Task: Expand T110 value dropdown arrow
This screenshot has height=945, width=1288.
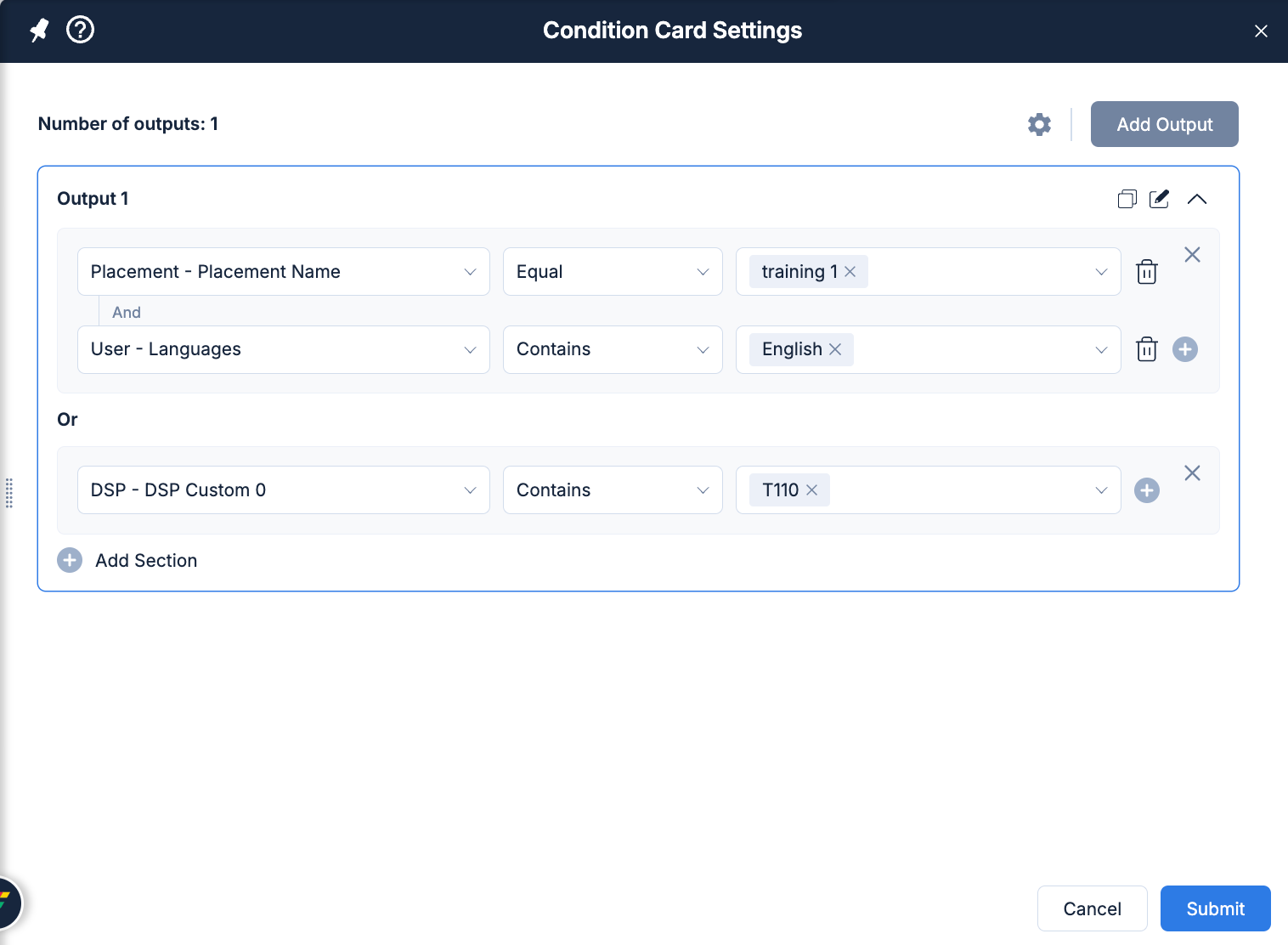Action: tap(1101, 490)
